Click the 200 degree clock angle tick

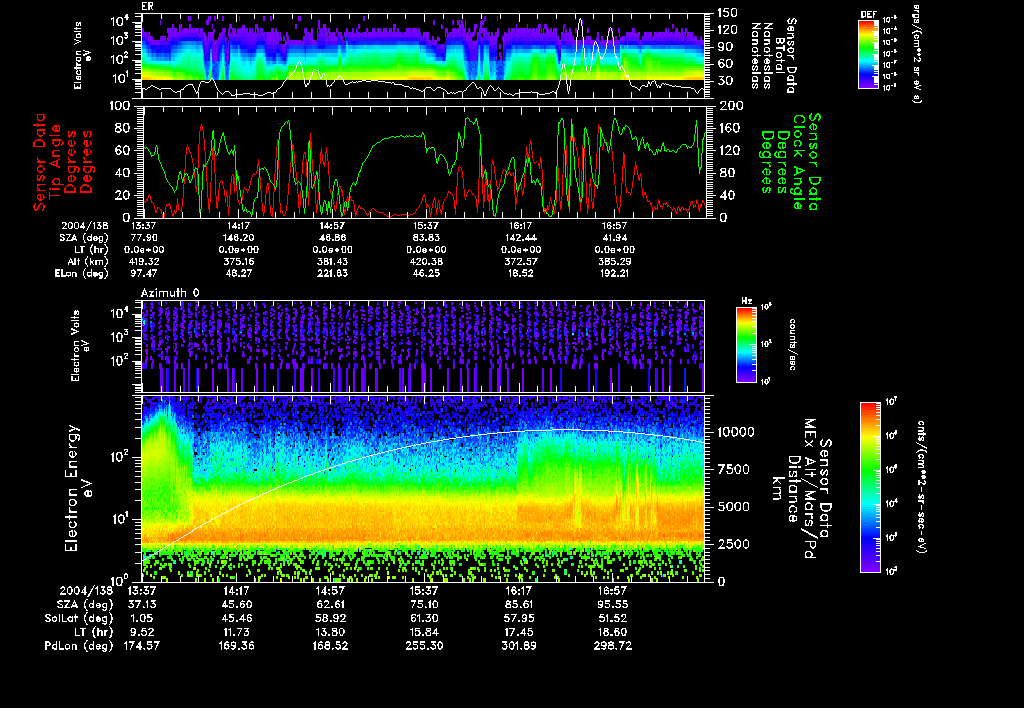pyautogui.click(x=731, y=106)
